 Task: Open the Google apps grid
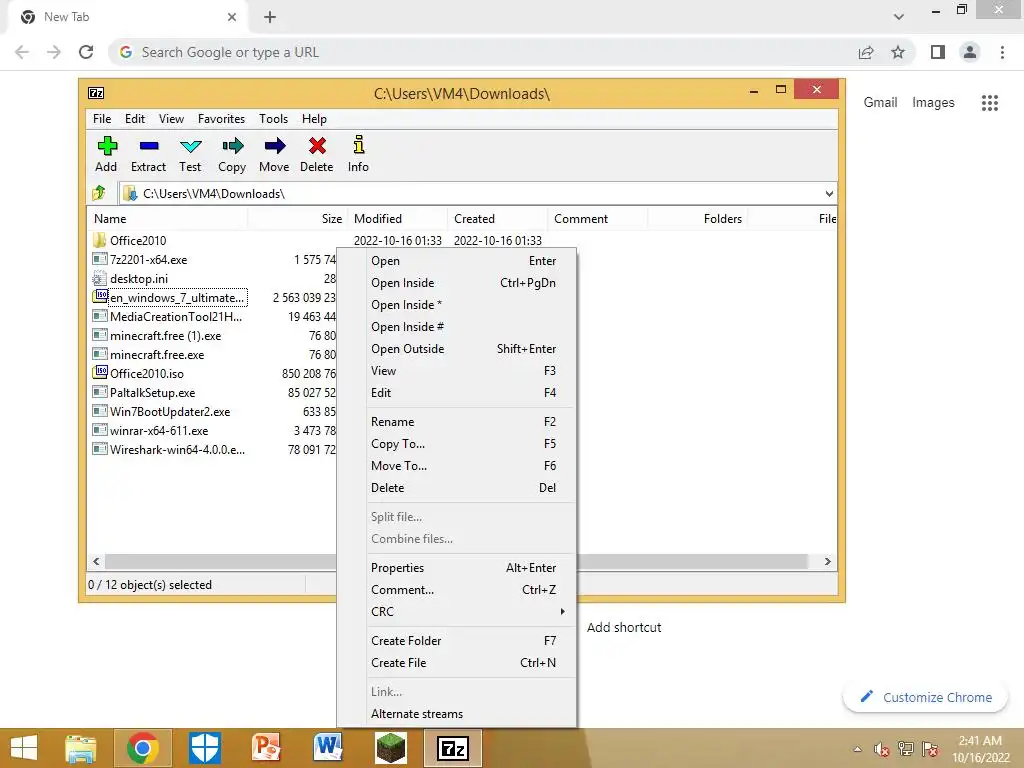point(989,103)
